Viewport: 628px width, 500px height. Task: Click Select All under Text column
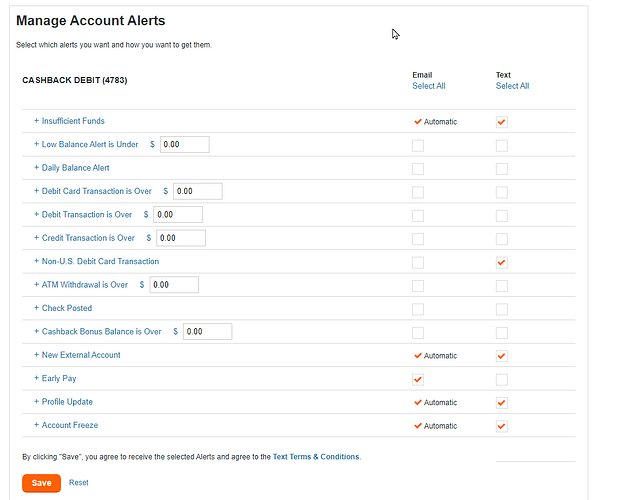coord(513,86)
